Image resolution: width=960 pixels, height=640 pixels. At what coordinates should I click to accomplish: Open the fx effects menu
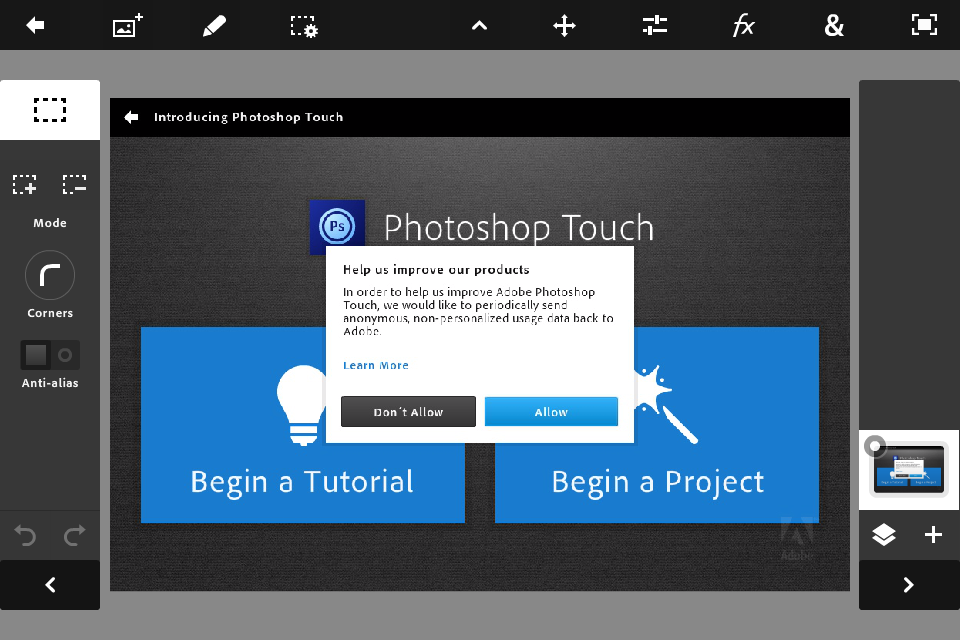(x=743, y=26)
